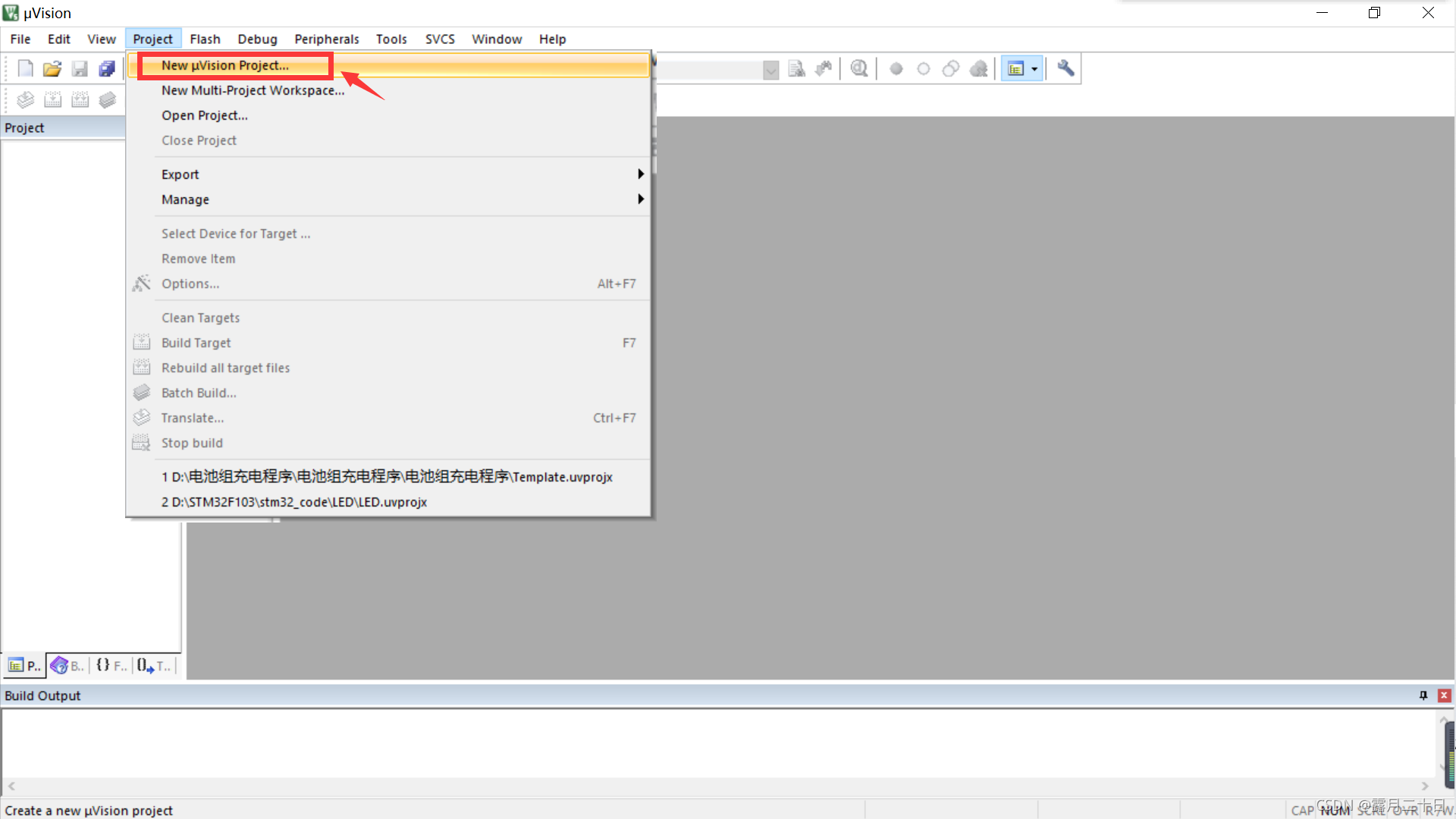Viewport: 1456px width, 819px height.
Task: Click the Start/Stop Debug Session magnifier icon
Action: [859, 69]
